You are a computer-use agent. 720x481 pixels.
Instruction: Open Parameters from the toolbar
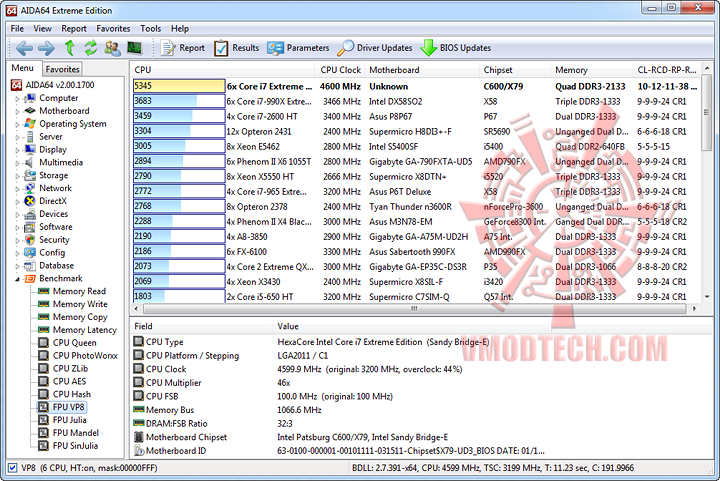tap(298, 48)
